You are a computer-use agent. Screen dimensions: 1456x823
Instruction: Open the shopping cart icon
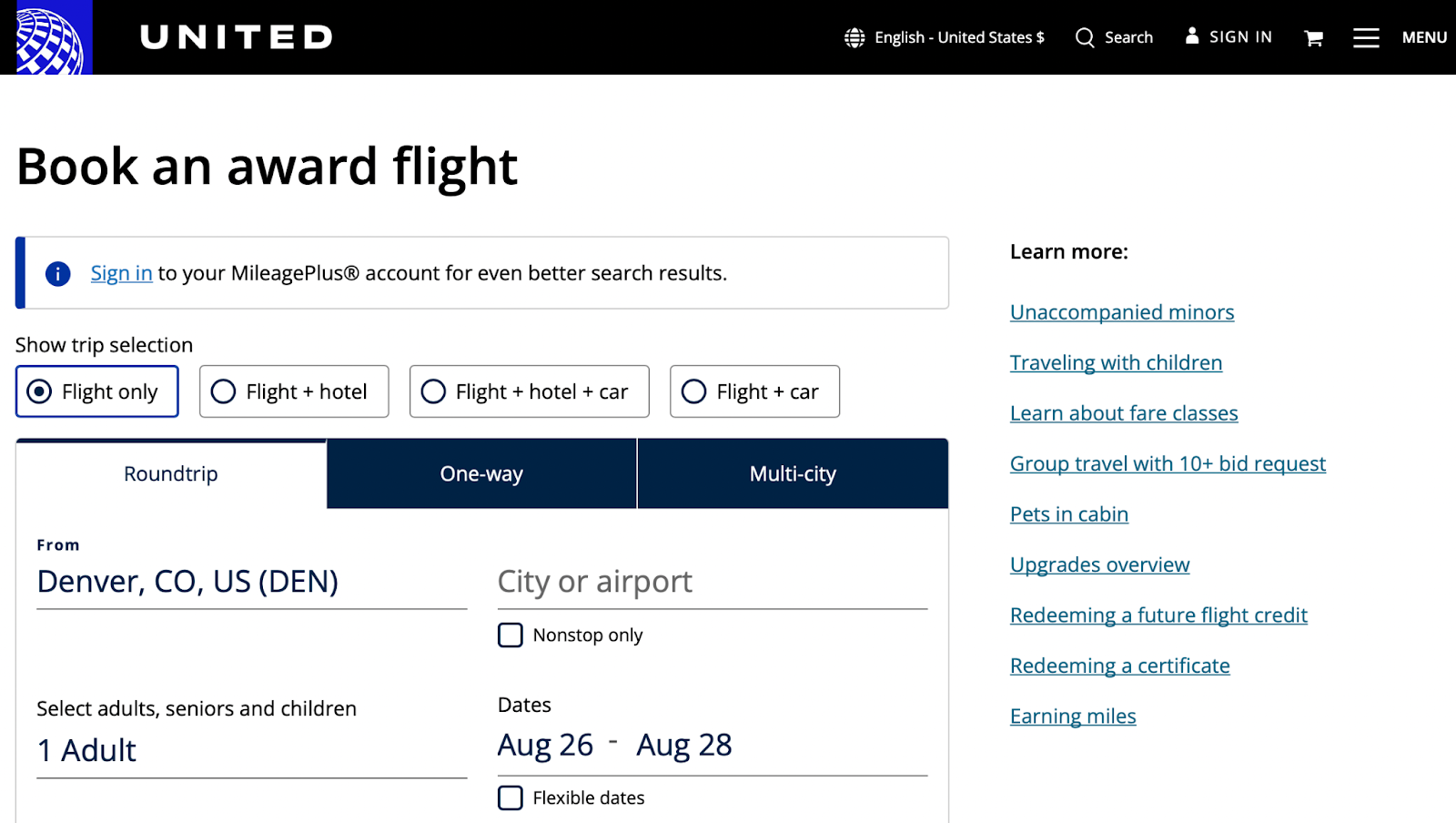pos(1313,38)
